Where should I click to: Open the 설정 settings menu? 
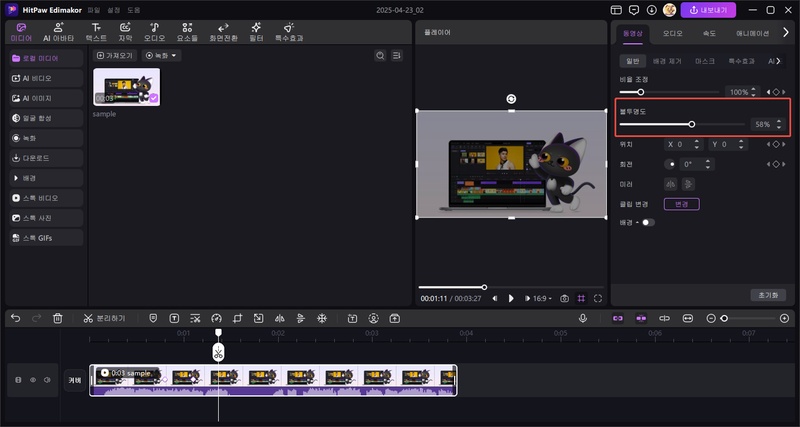(113, 10)
